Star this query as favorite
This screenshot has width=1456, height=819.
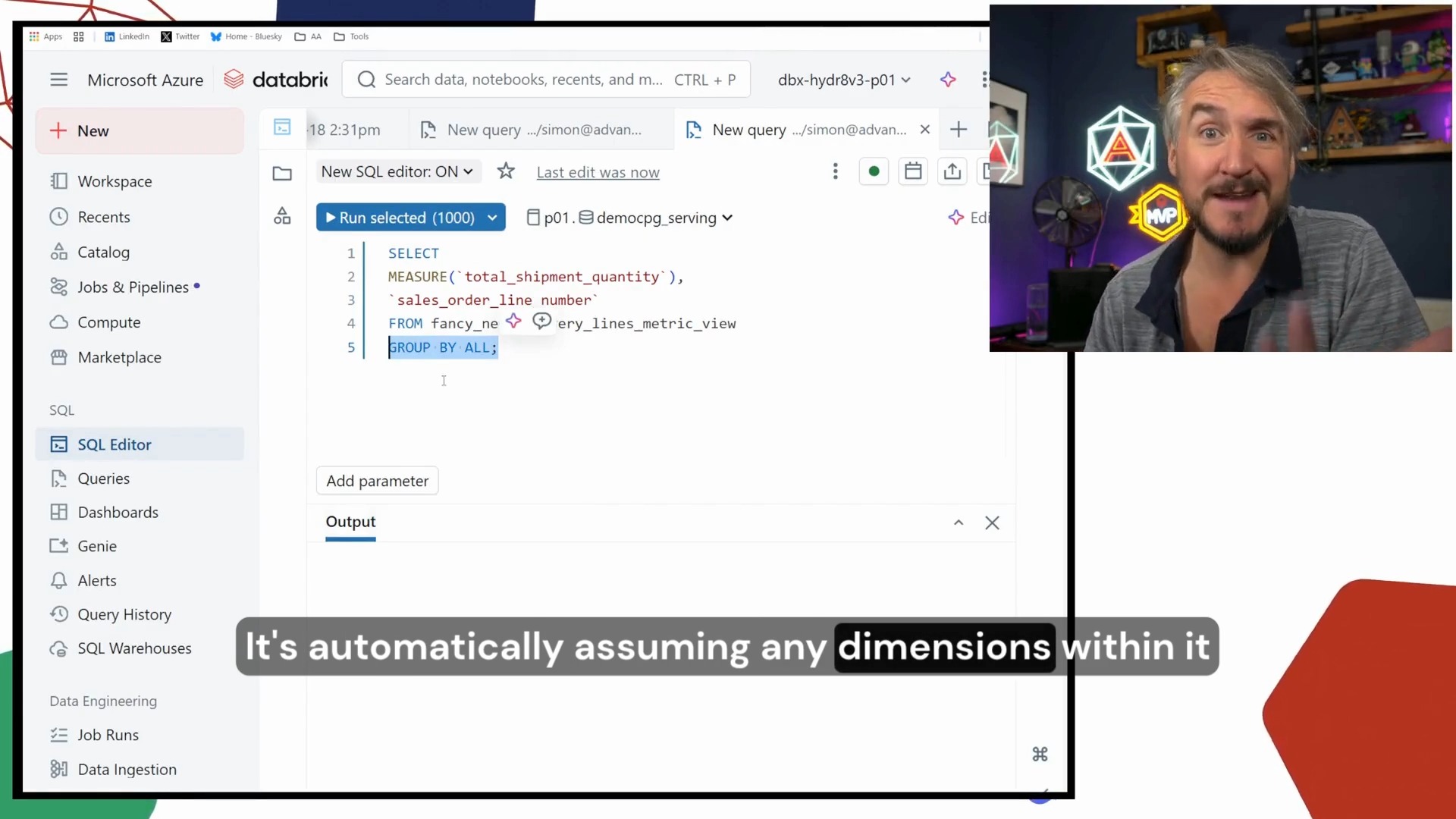pos(506,171)
